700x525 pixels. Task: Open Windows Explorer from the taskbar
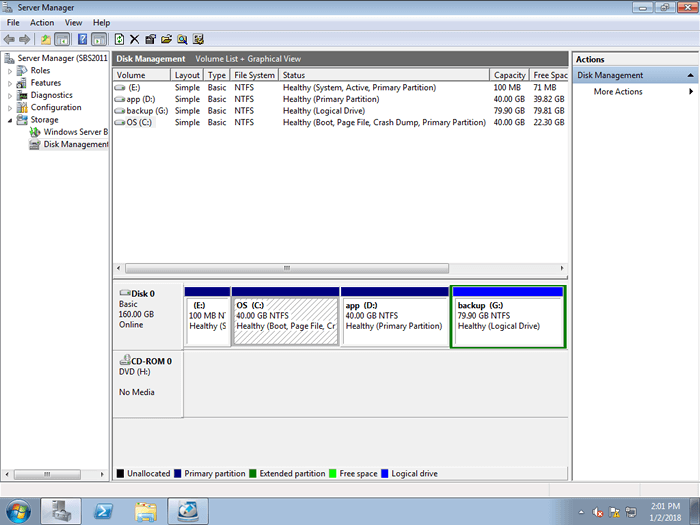146,512
